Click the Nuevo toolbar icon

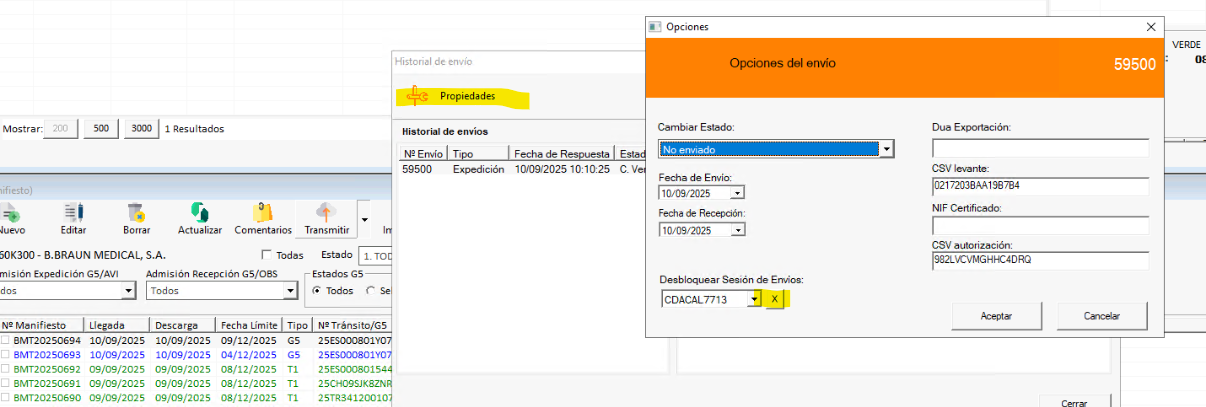[x=12, y=212]
